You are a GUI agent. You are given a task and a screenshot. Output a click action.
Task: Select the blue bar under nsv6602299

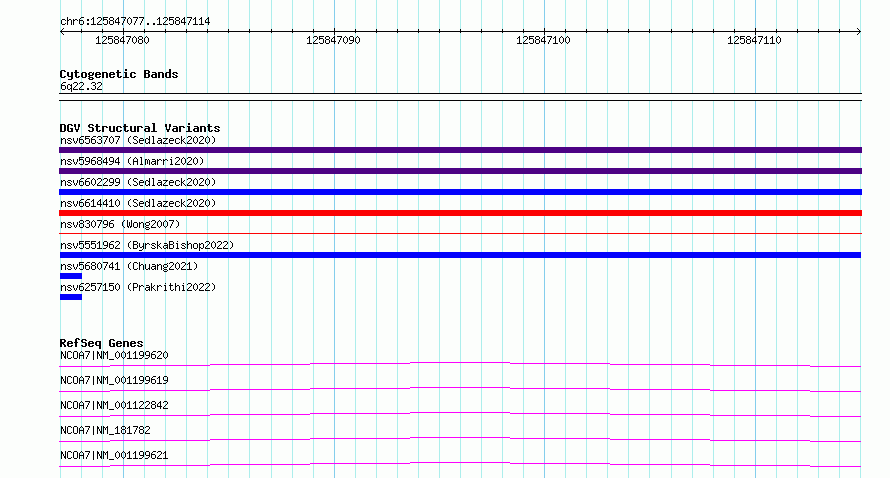(460, 192)
